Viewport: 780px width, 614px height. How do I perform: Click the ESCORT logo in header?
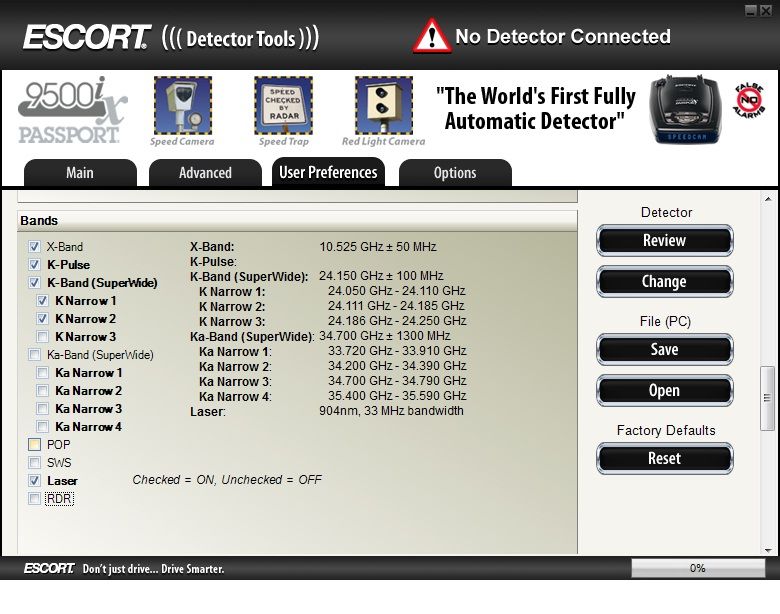point(87,37)
